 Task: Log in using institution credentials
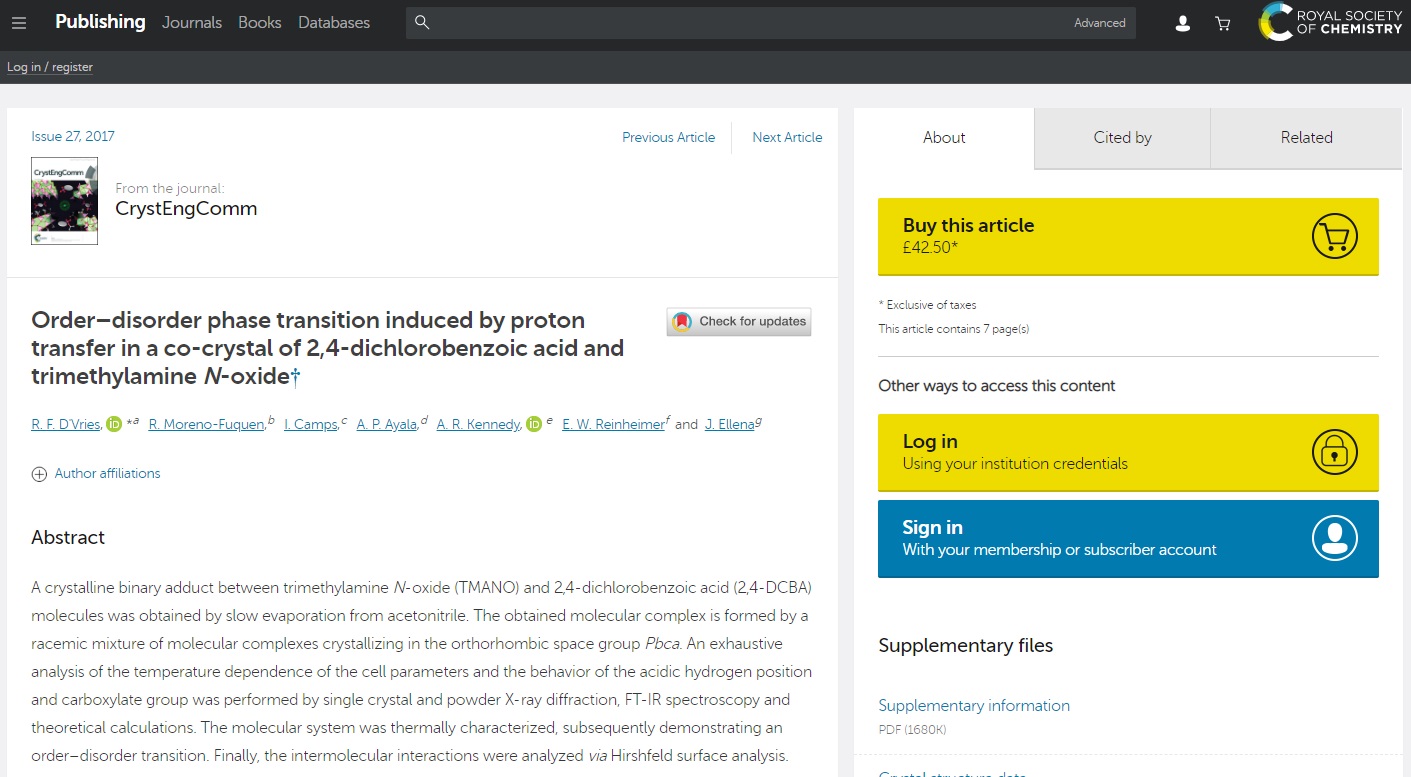coord(1127,452)
